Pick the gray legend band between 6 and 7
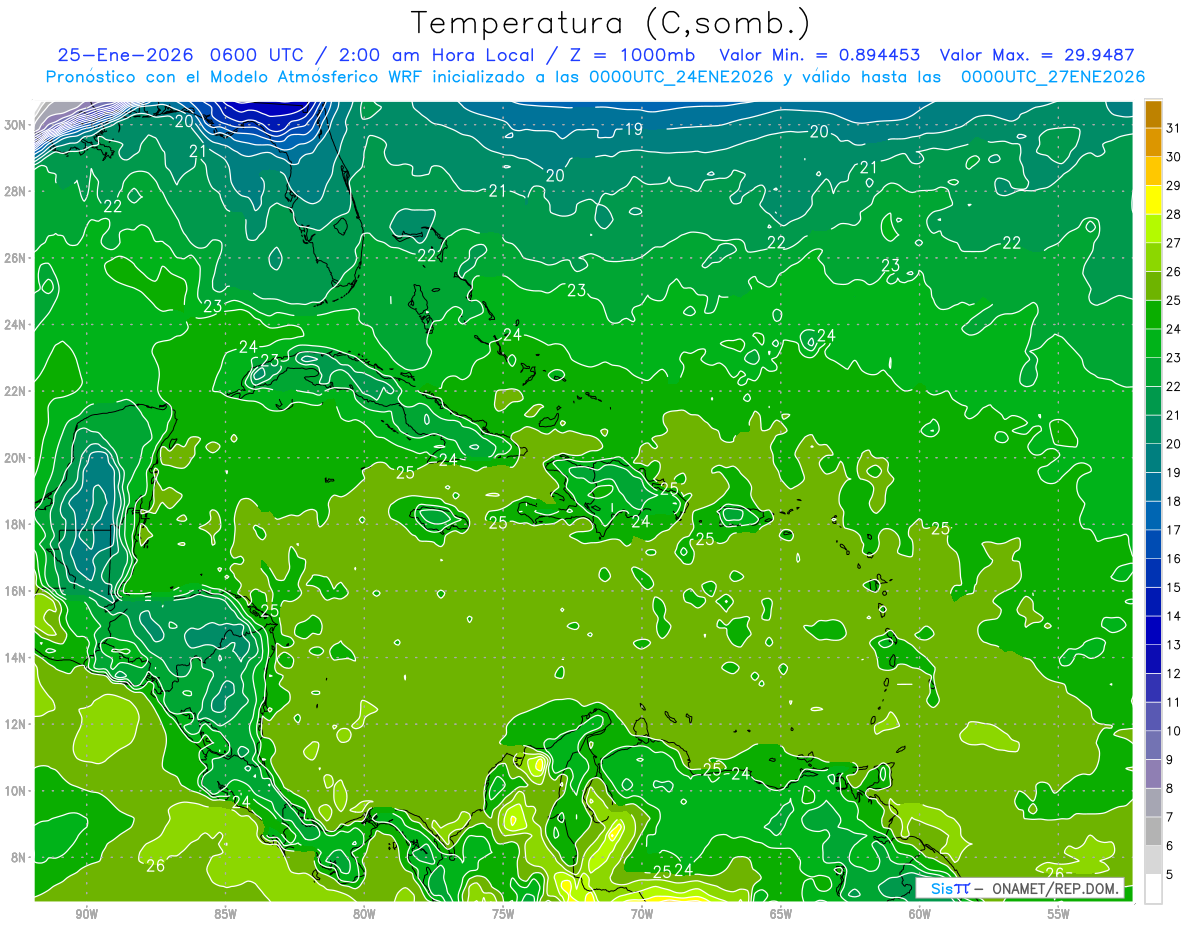The width and height of the screenshot is (1200, 927). click(x=1153, y=832)
